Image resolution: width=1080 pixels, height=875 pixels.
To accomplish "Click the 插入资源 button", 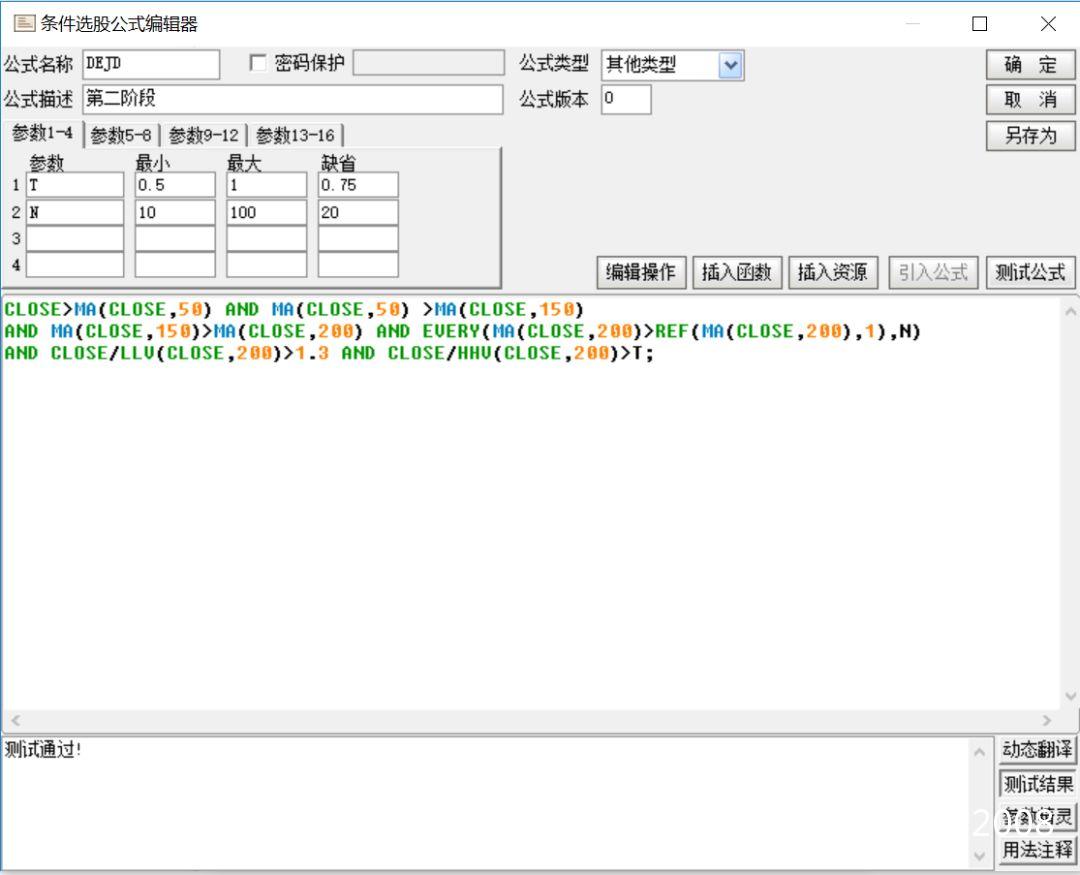I will 833,272.
